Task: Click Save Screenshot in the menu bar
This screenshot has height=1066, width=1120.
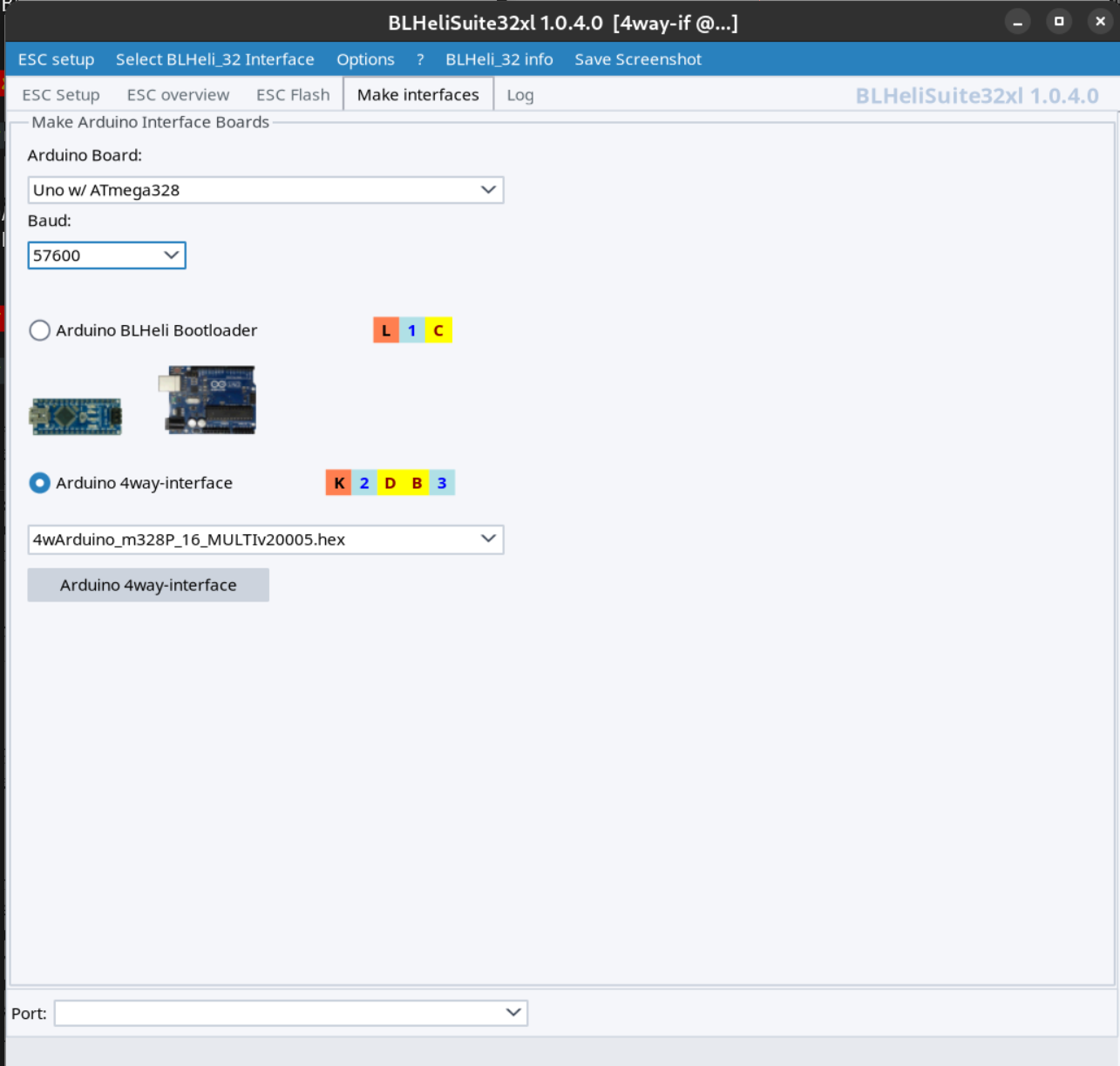Action: tap(638, 59)
